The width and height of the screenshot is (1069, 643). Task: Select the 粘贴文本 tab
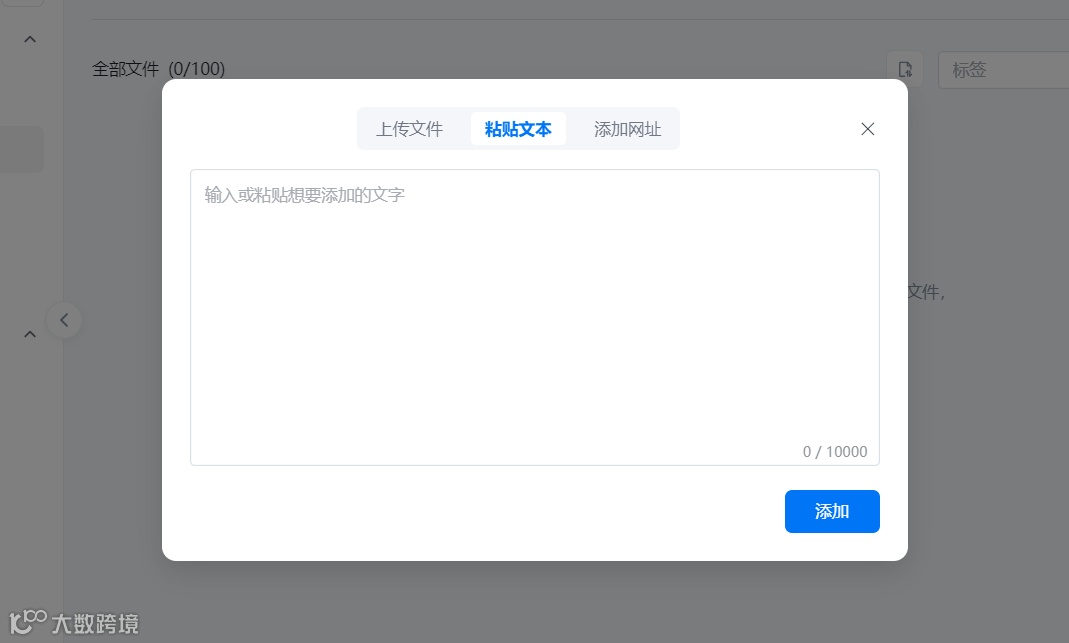coord(518,129)
